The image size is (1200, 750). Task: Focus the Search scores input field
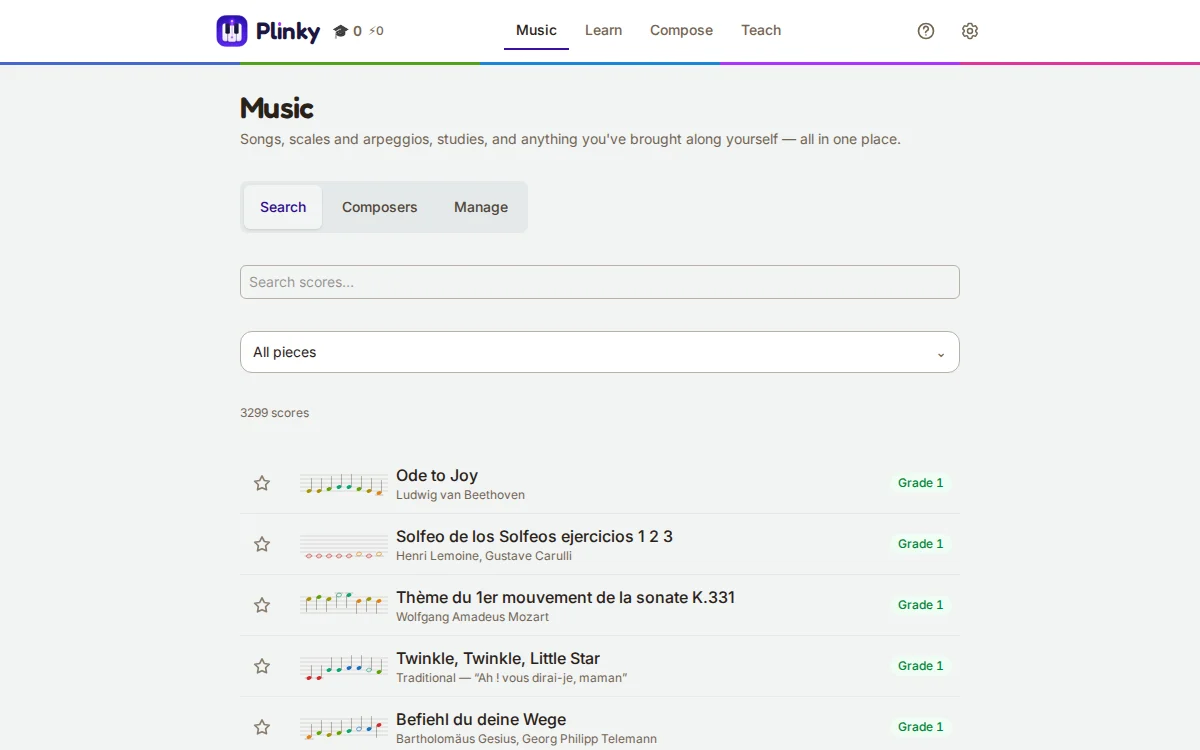click(x=600, y=282)
